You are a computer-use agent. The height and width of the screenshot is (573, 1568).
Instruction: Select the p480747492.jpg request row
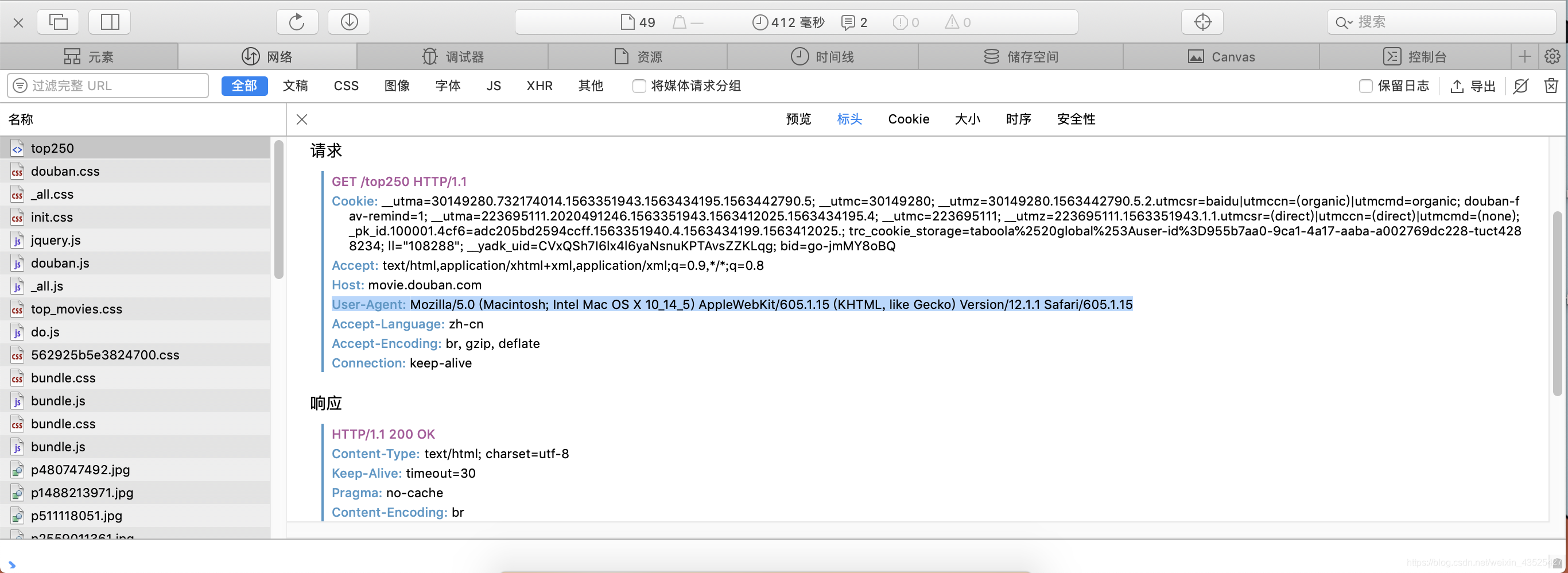pyautogui.click(x=135, y=470)
